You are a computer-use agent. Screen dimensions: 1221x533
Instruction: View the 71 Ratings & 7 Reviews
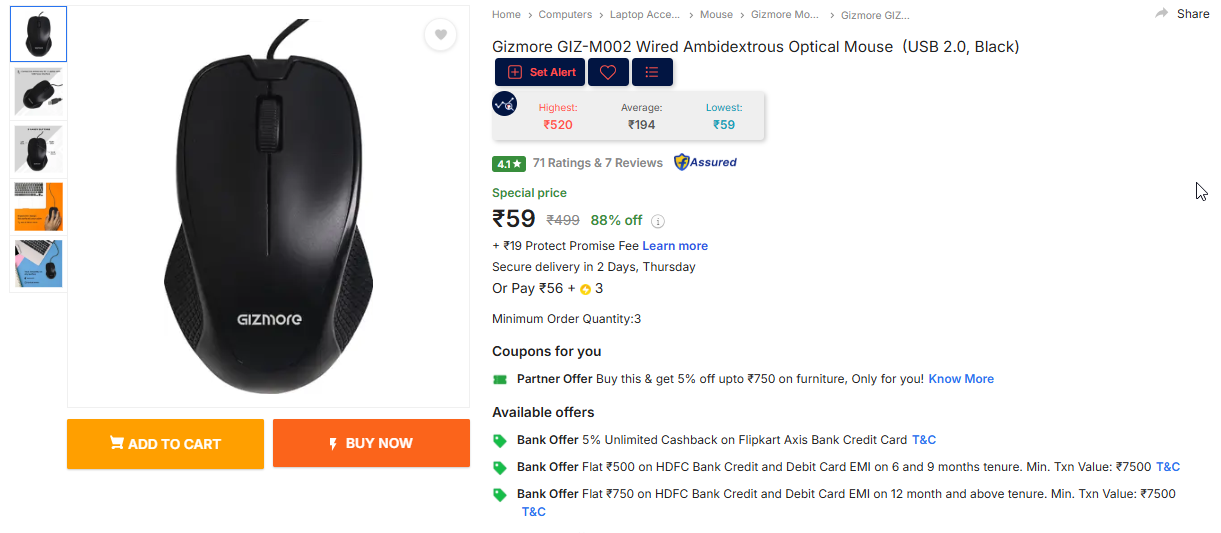tap(598, 163)
